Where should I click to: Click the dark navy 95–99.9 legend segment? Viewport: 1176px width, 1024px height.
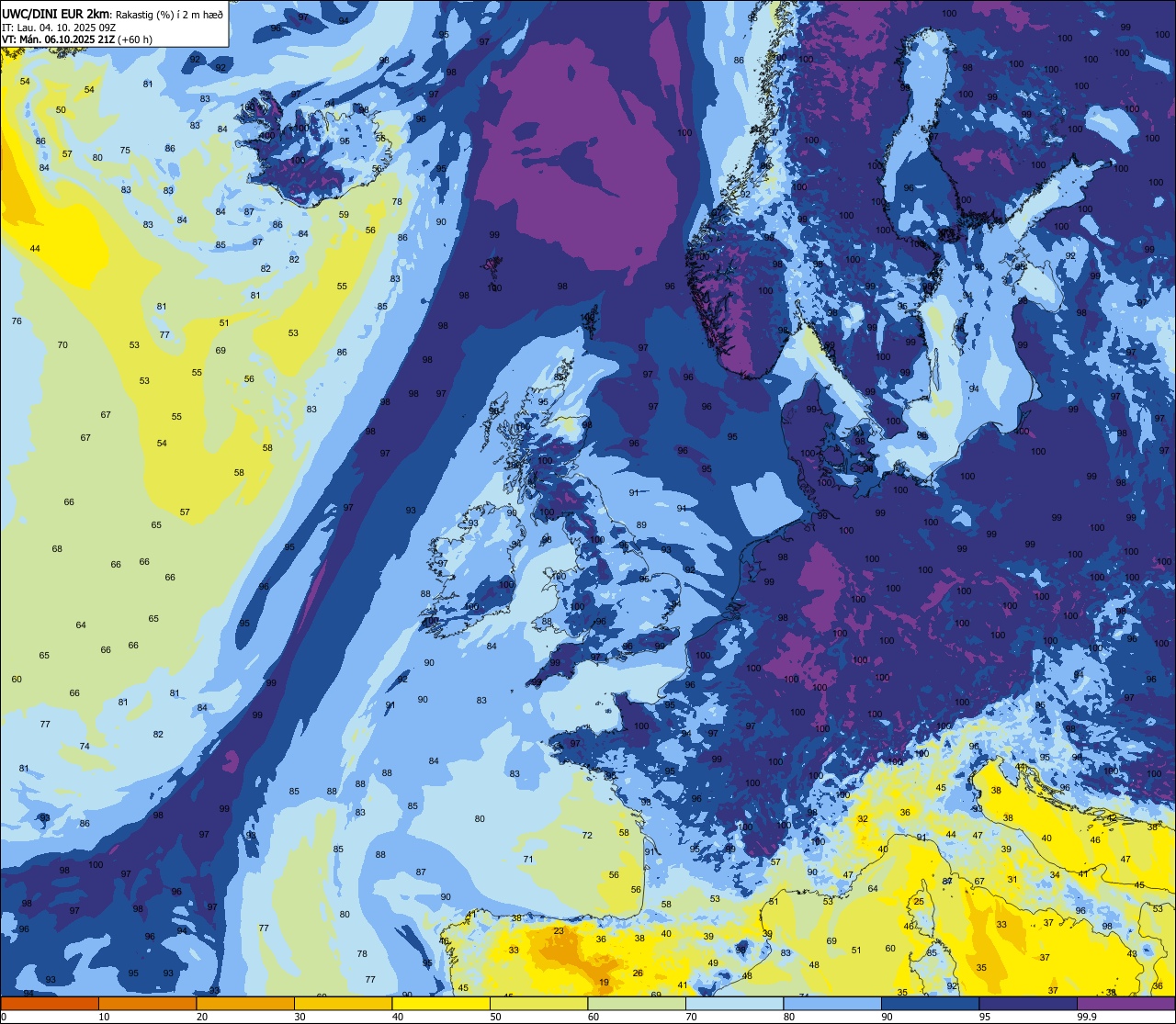(1028, 1003)
